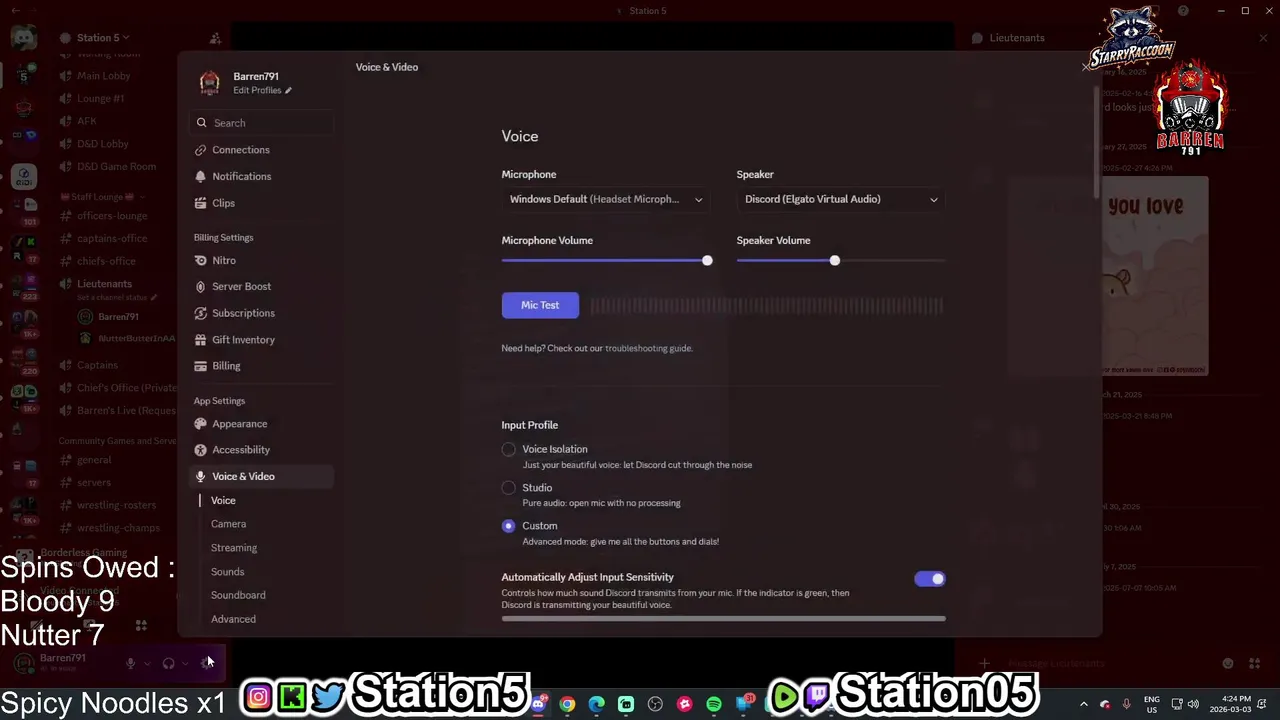Open Clips via its sidebar icon
Image resolution: width=1280 pixels, height=720 pixels.
coord(201,203)
